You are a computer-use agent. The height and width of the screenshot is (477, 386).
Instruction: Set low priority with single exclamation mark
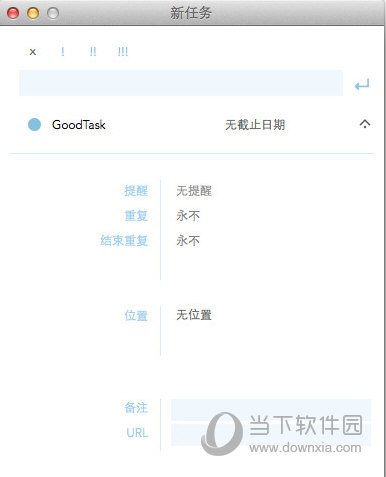point(63,52)
